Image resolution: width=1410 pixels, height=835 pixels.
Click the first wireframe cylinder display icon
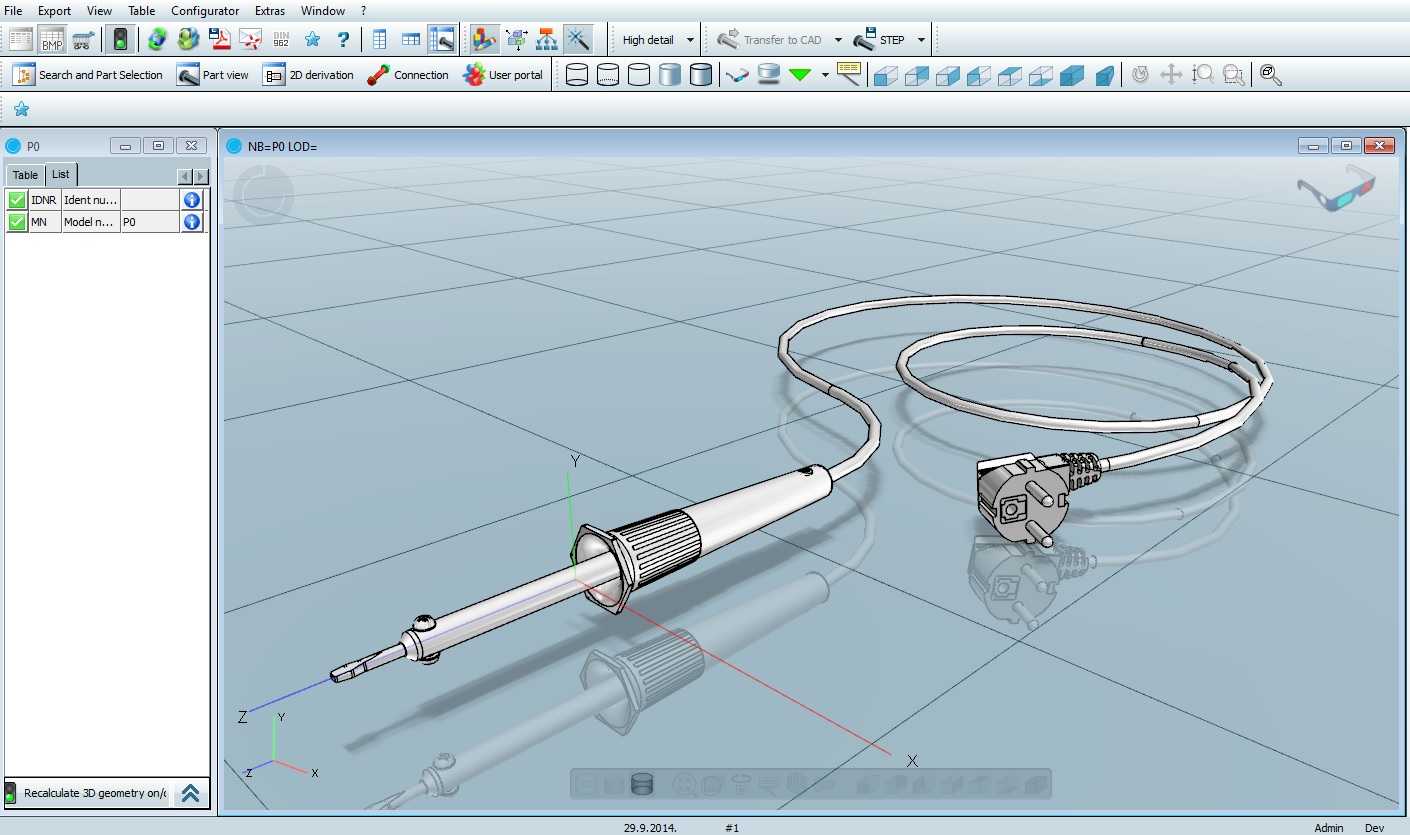coord(577,75)
